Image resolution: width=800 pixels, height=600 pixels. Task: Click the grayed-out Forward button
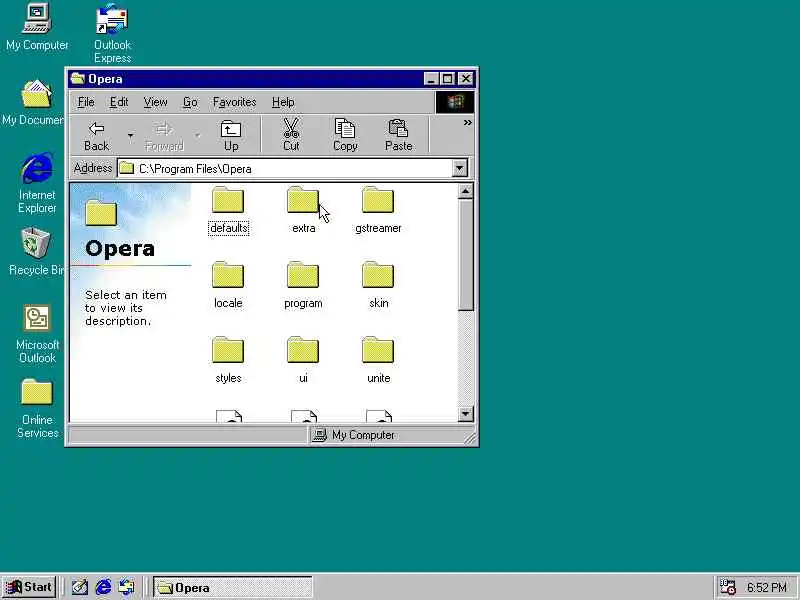click(x=164, y=135)
